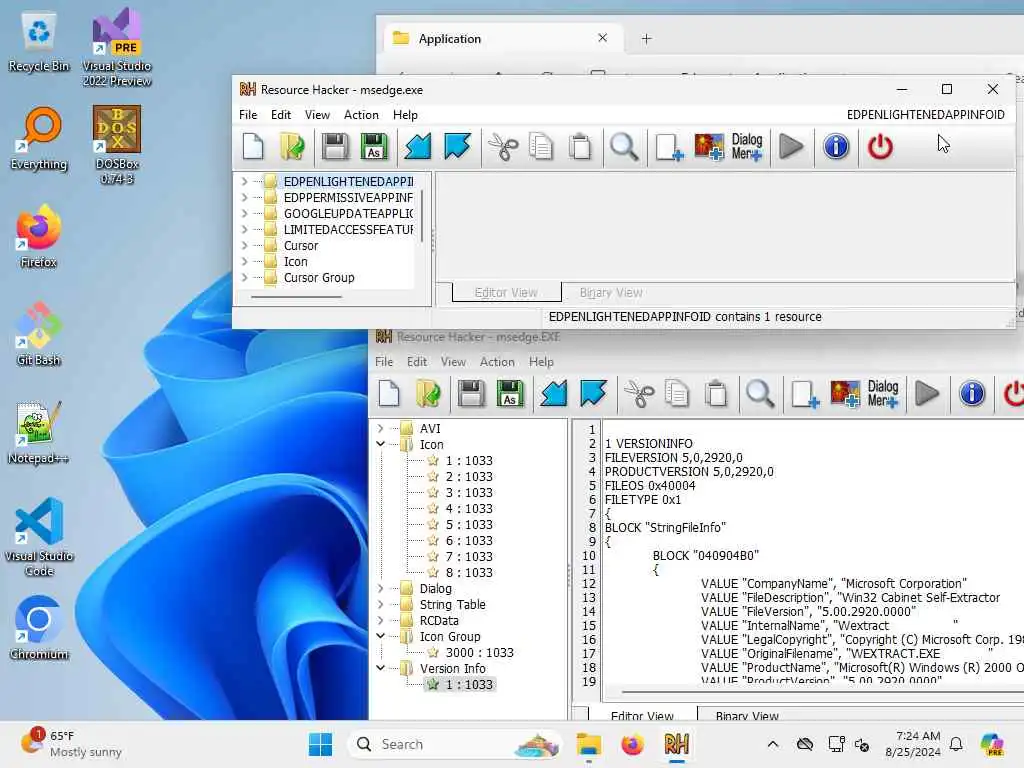
Task: Click horizontal scrollbar under version info script
Action: point(823,692)
